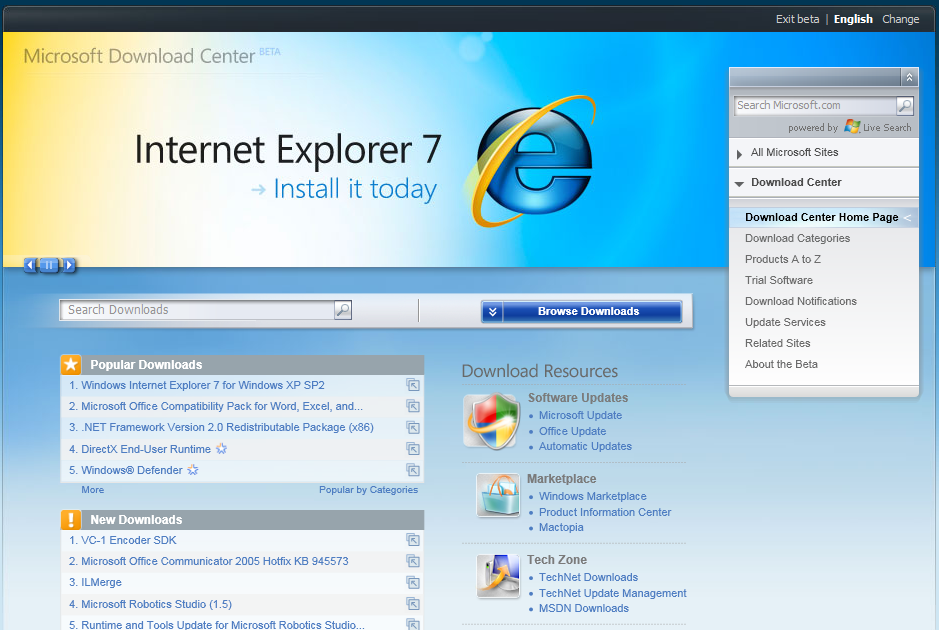Click Exit beta at the top bar

797,19
